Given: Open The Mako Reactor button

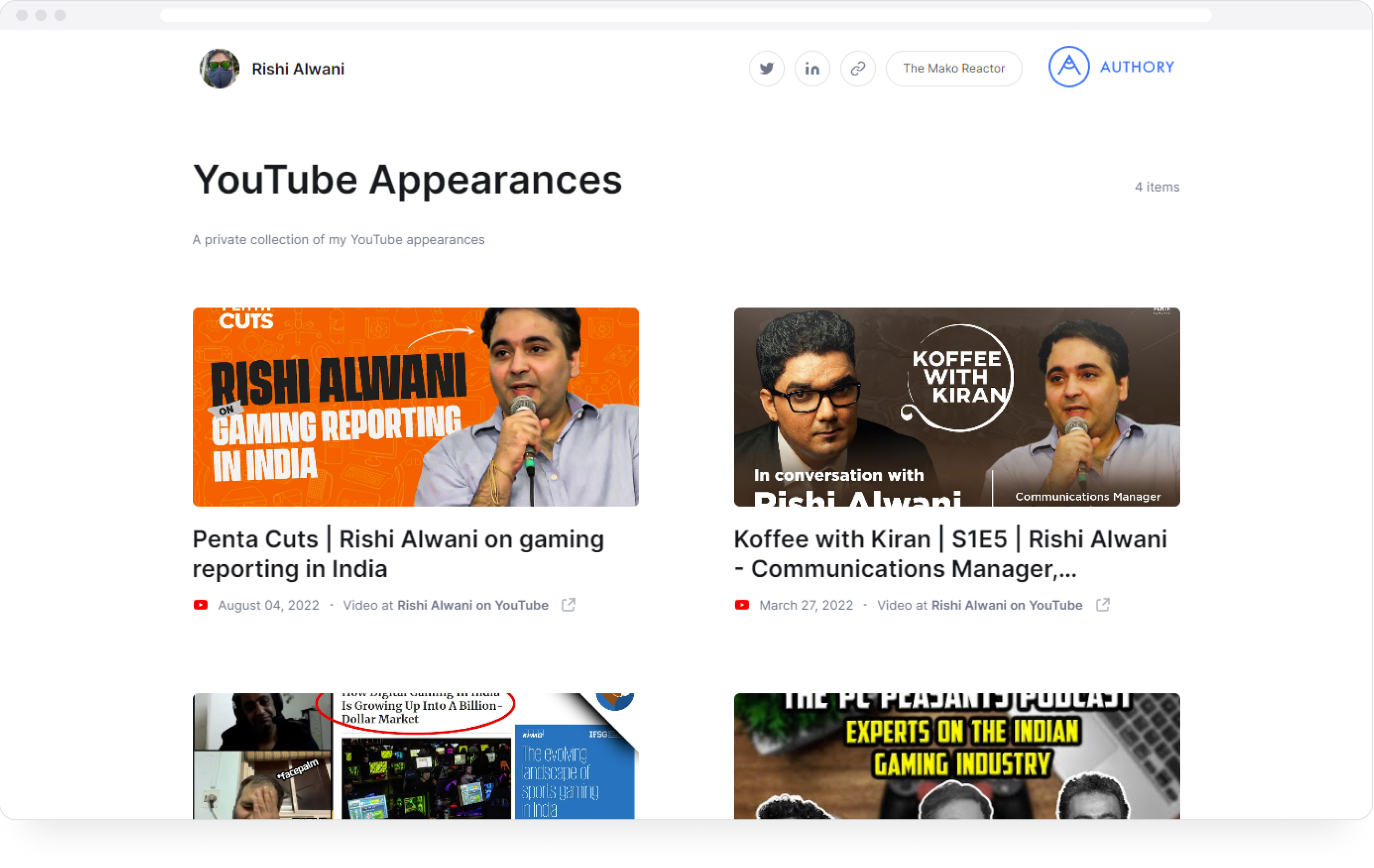Looking at the screenshot, I should [954, 68].
